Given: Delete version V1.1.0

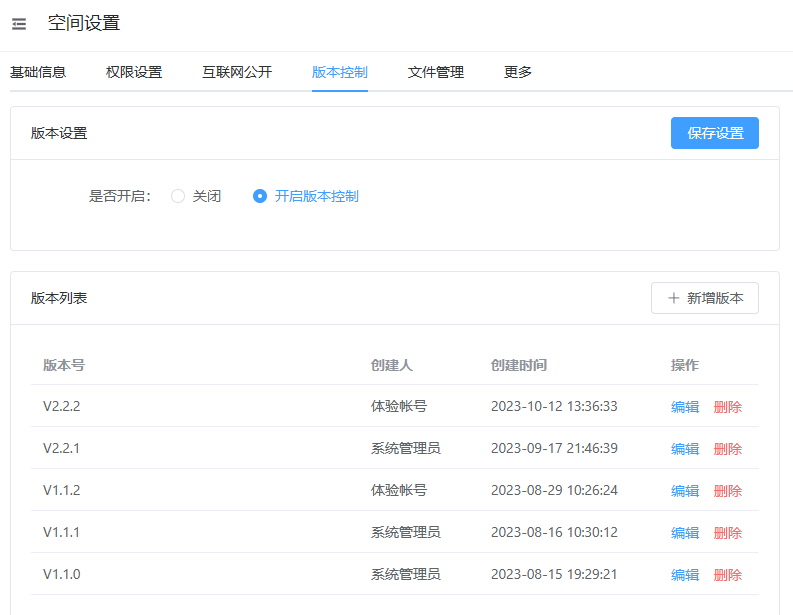Looking at the screenshot, I should (x=728, y=575).
